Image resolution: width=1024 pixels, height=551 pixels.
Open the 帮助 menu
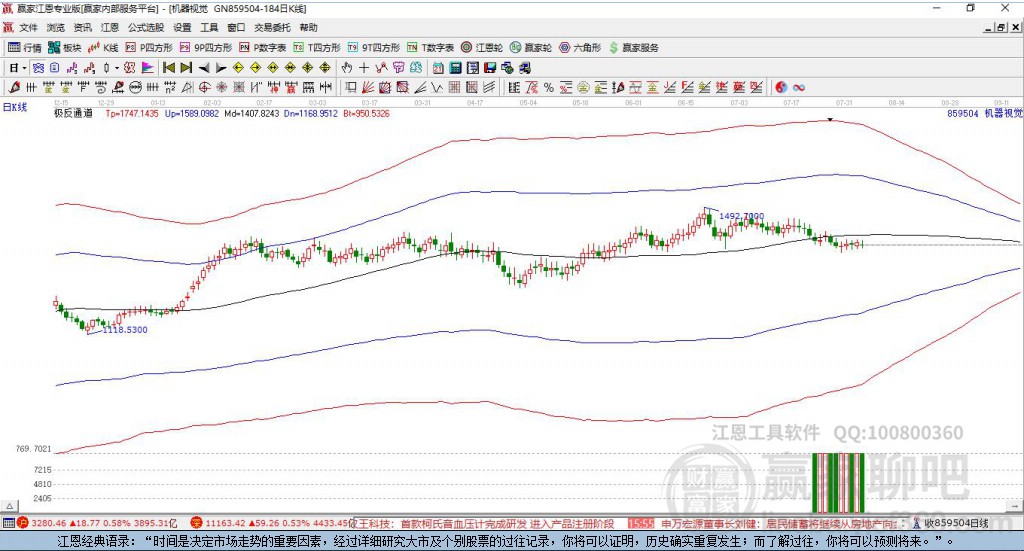pos(308,27)
